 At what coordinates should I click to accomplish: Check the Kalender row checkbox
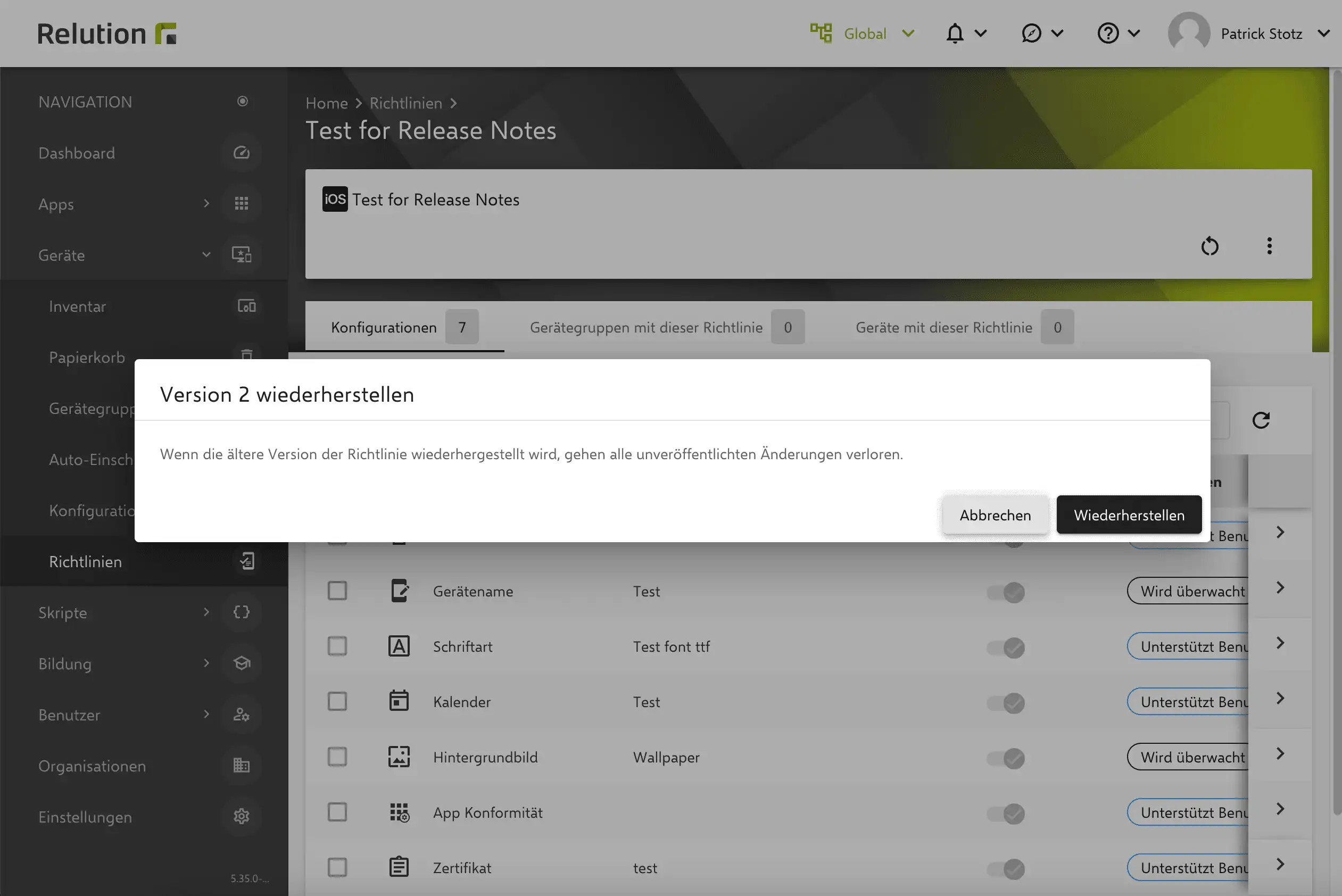[337, 701]
